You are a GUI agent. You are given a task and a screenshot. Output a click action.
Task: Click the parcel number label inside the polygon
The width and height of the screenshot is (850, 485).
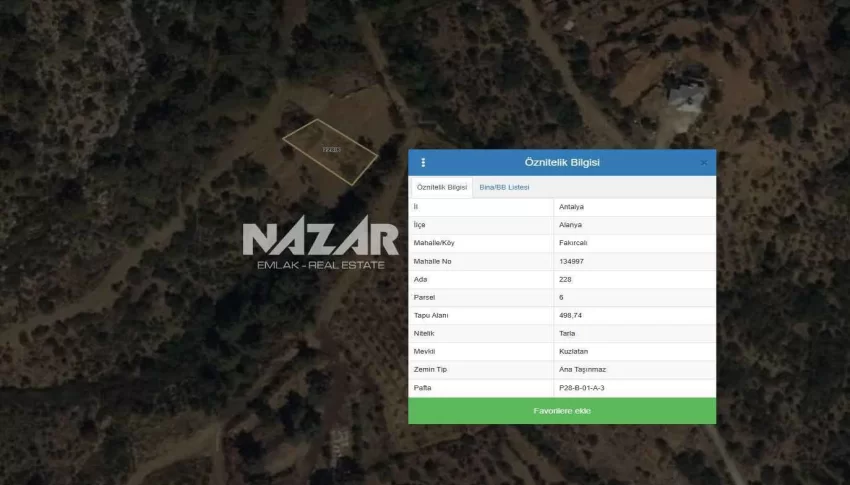click(331, 150)
